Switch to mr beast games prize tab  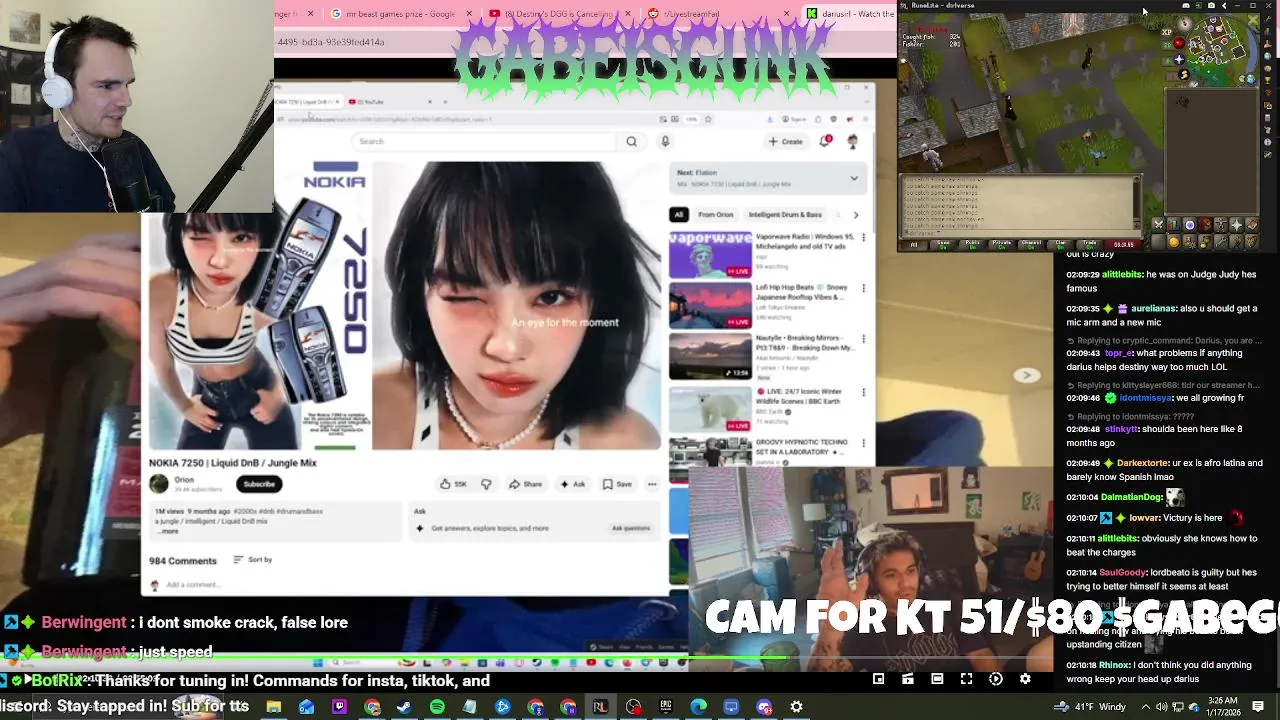[400, 14]
